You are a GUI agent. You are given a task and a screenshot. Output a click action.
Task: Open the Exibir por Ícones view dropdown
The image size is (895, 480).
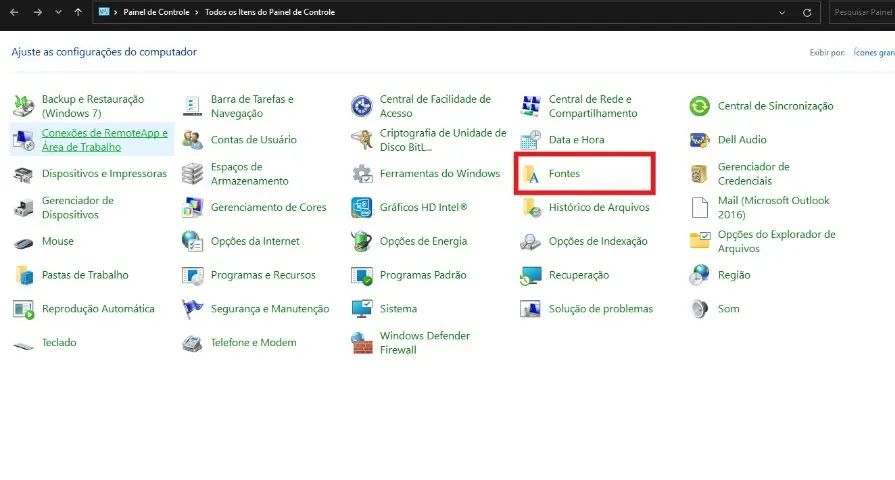874,53
